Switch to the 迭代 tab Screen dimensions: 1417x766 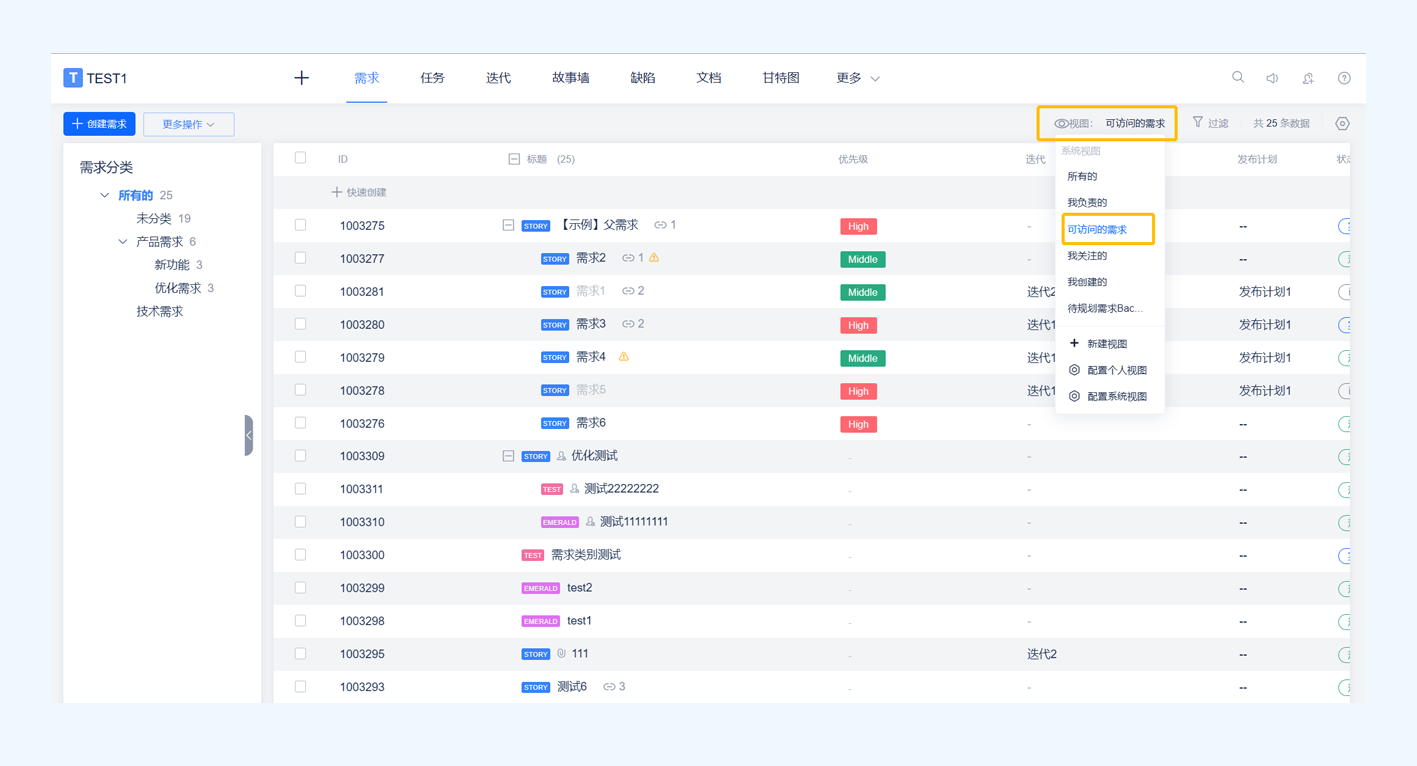pos(499,78)
